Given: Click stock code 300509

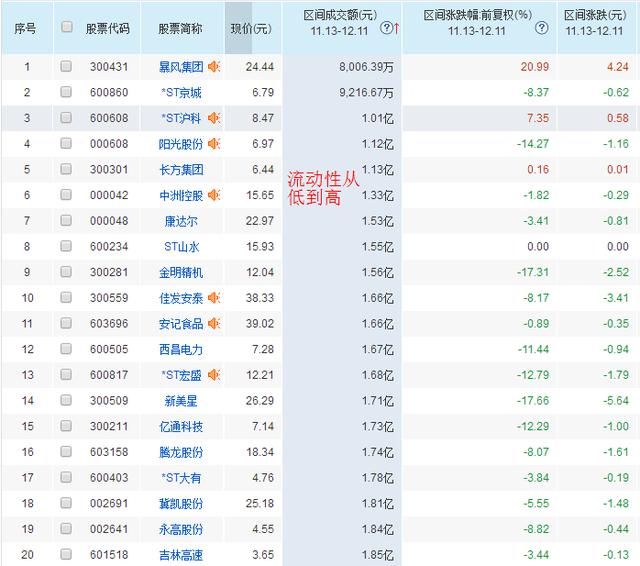Looking at the screenshot, I should [109, 400].
